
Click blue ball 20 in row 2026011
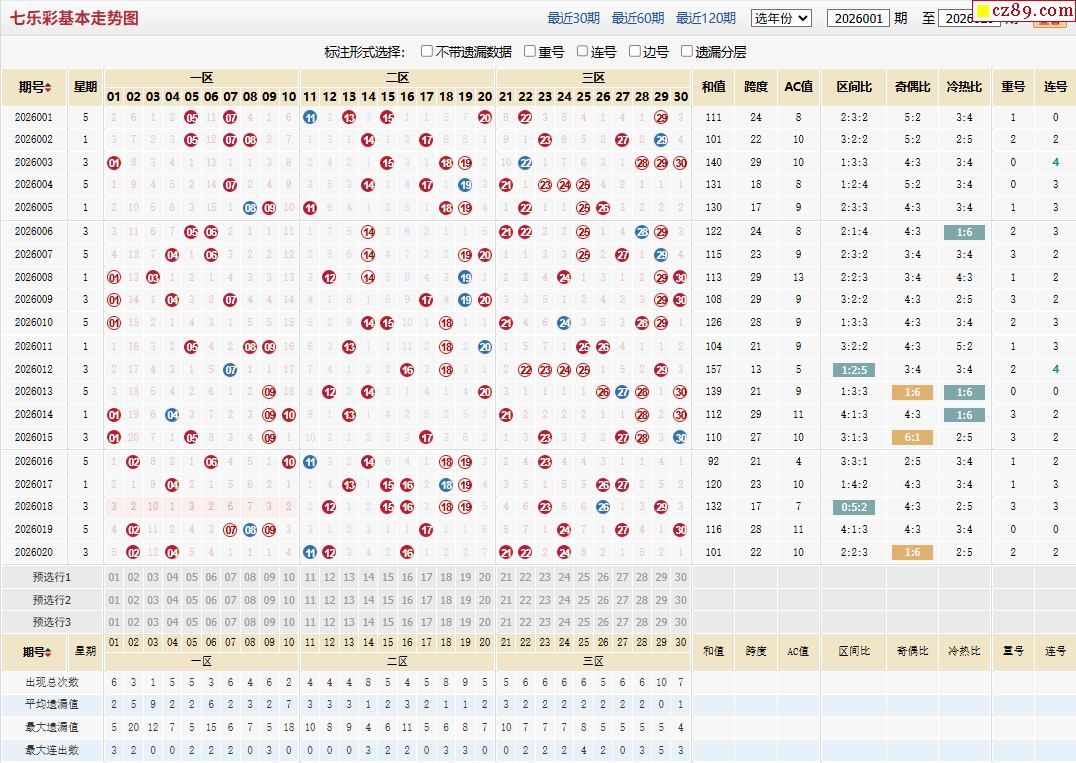[484, 347]
